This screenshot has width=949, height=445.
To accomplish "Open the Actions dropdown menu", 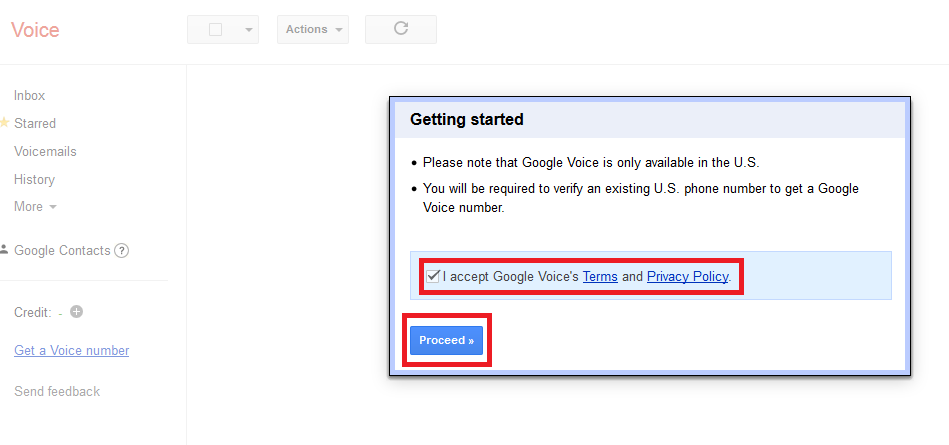I will tap(312, 30).
